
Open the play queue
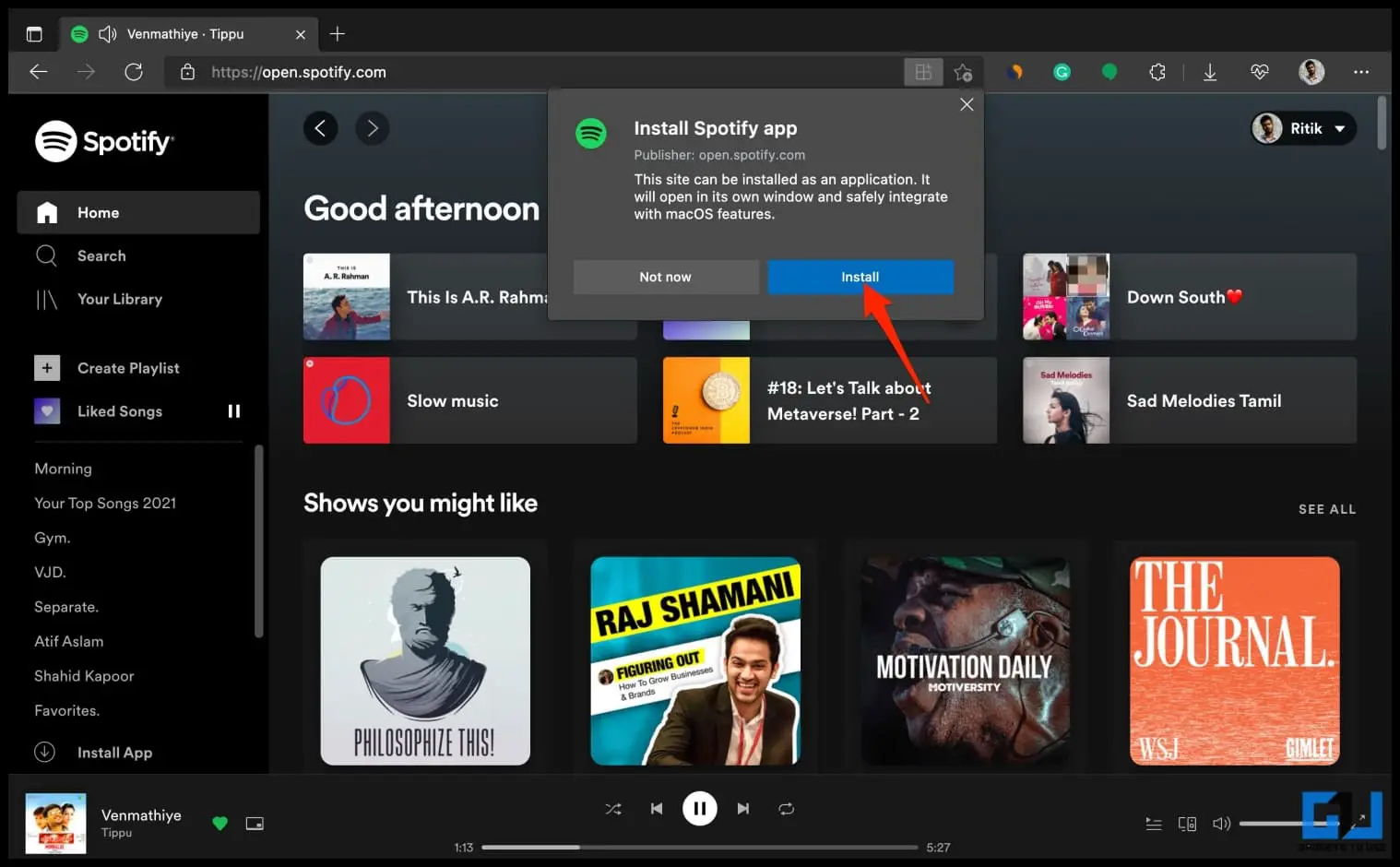[x=1154, y=824]
